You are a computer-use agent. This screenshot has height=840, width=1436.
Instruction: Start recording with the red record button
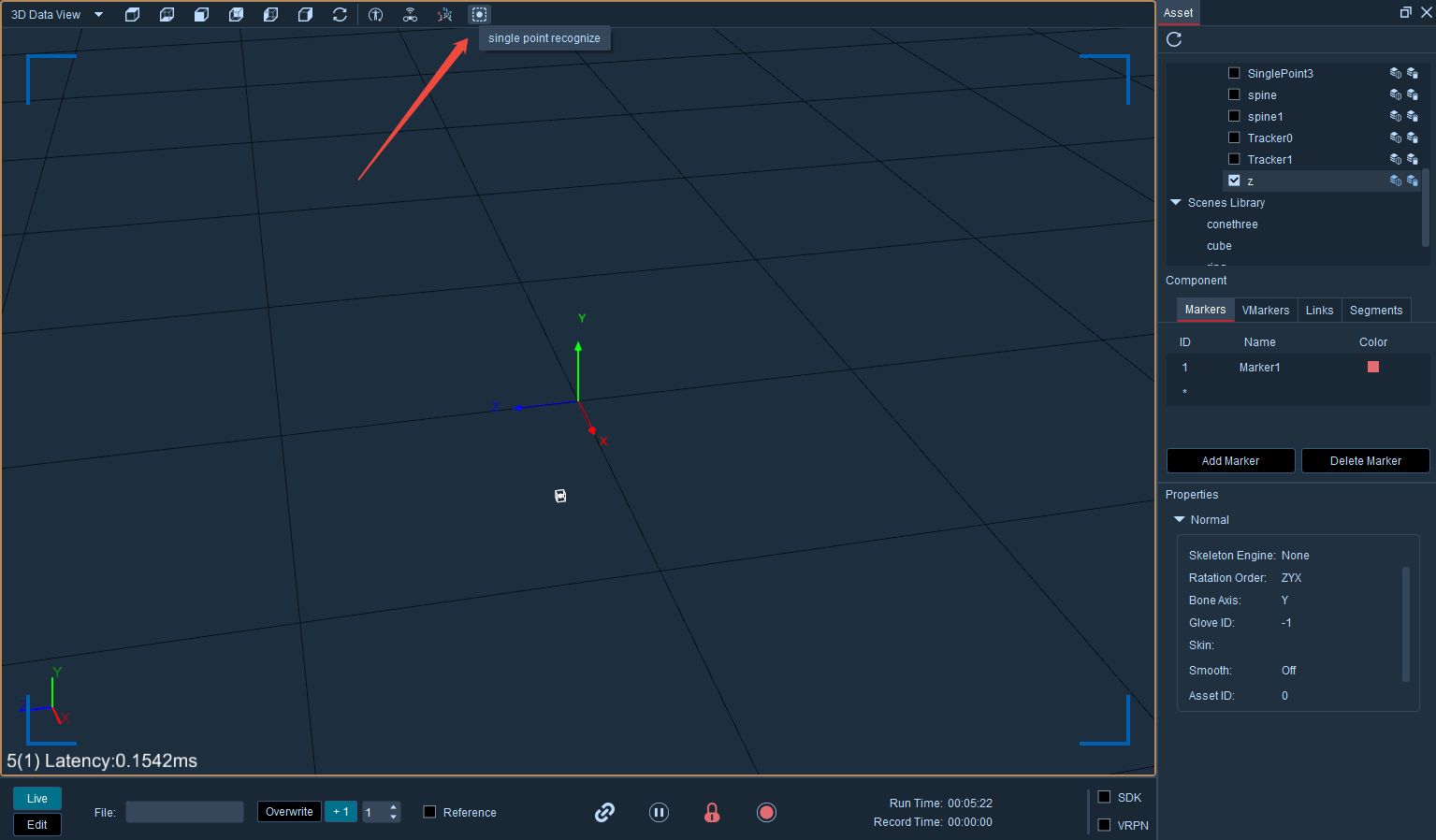[x=766, y=812]
